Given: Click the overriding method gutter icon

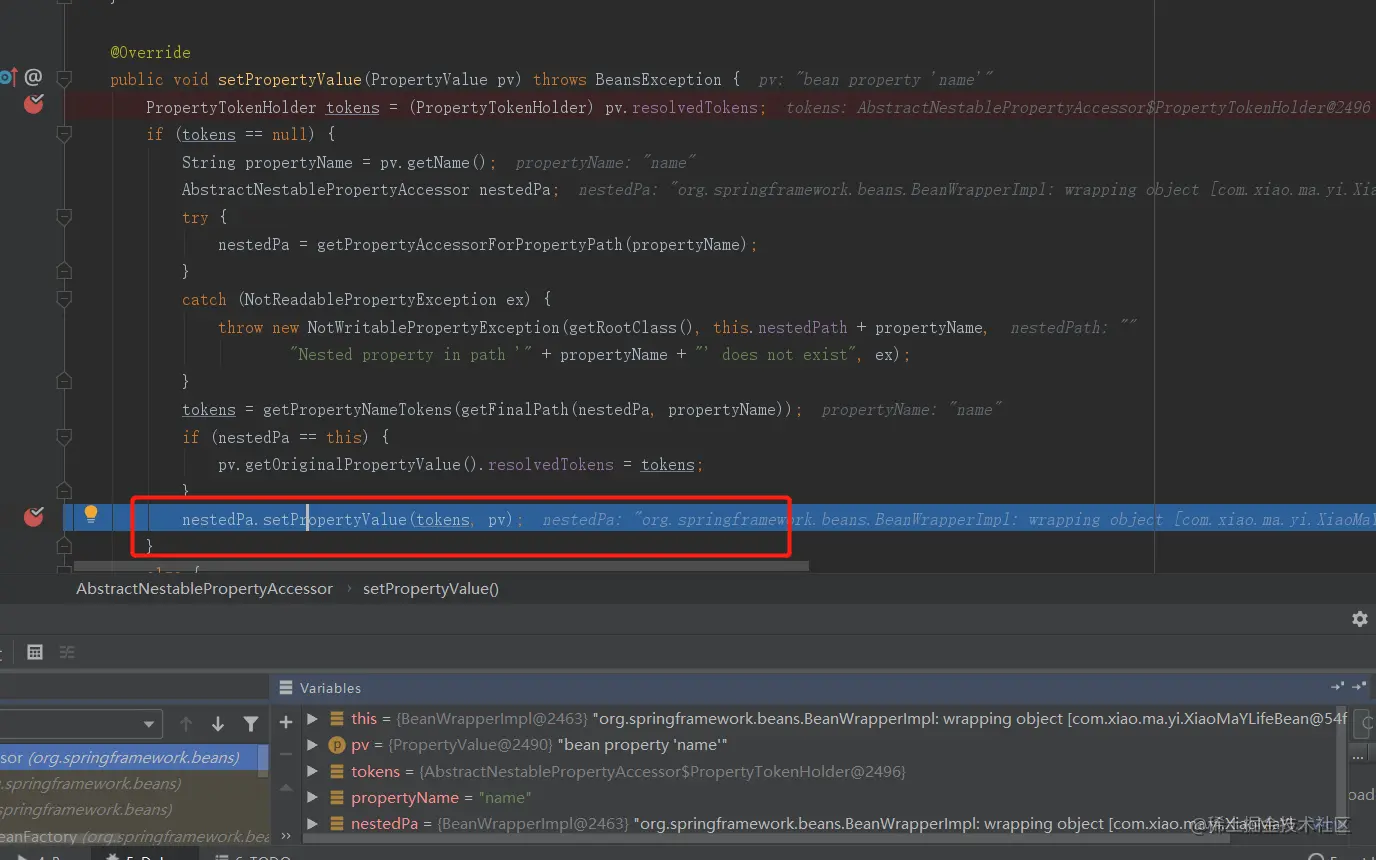Looking at the screenshot, I should pos(8,77).
